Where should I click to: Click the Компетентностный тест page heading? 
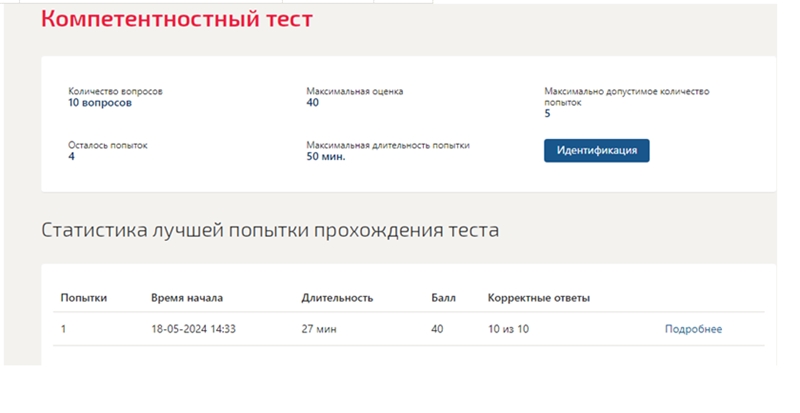pyautogui.click(x=177, y=19)
